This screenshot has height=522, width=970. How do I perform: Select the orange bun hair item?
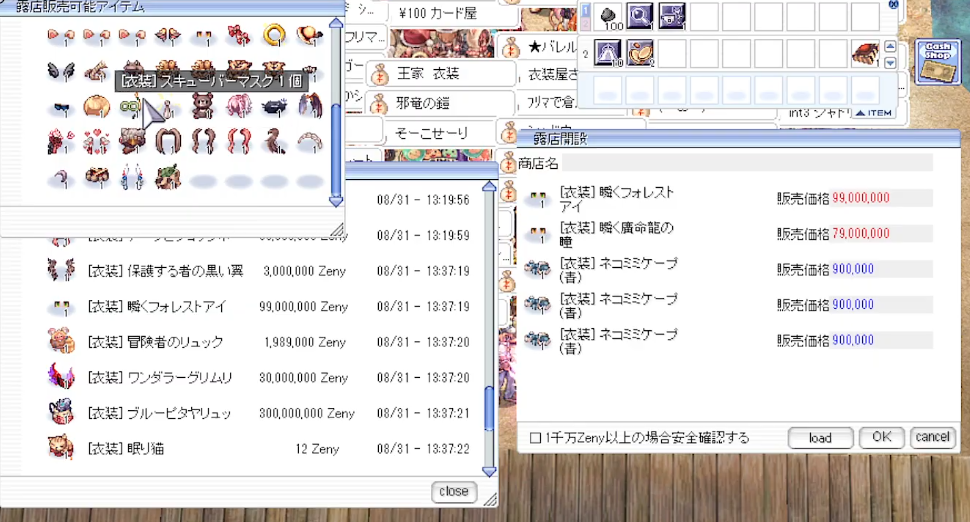97,107
